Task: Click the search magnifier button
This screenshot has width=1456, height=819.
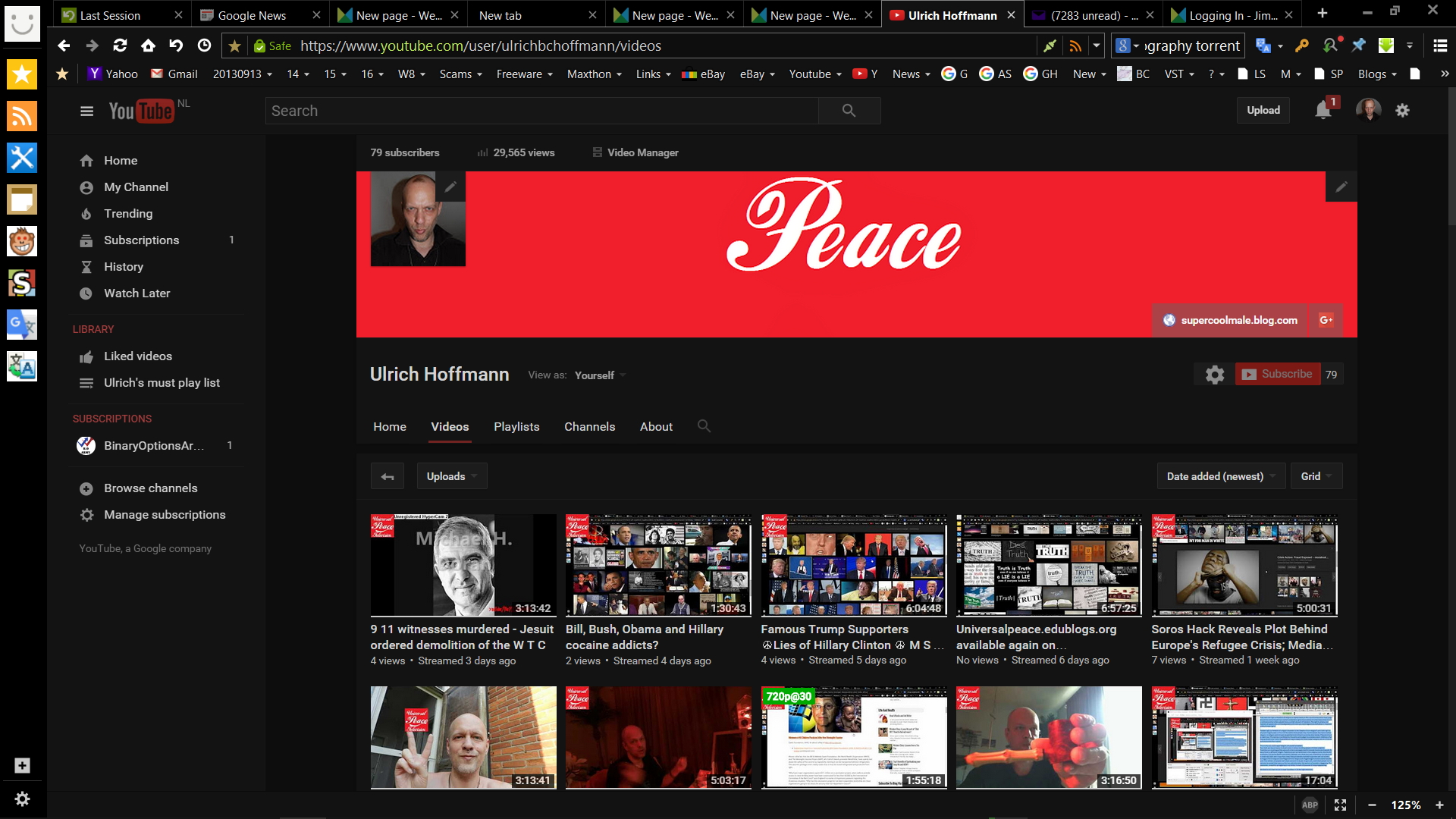Action: pyautogui.click(x=849, y=111)
